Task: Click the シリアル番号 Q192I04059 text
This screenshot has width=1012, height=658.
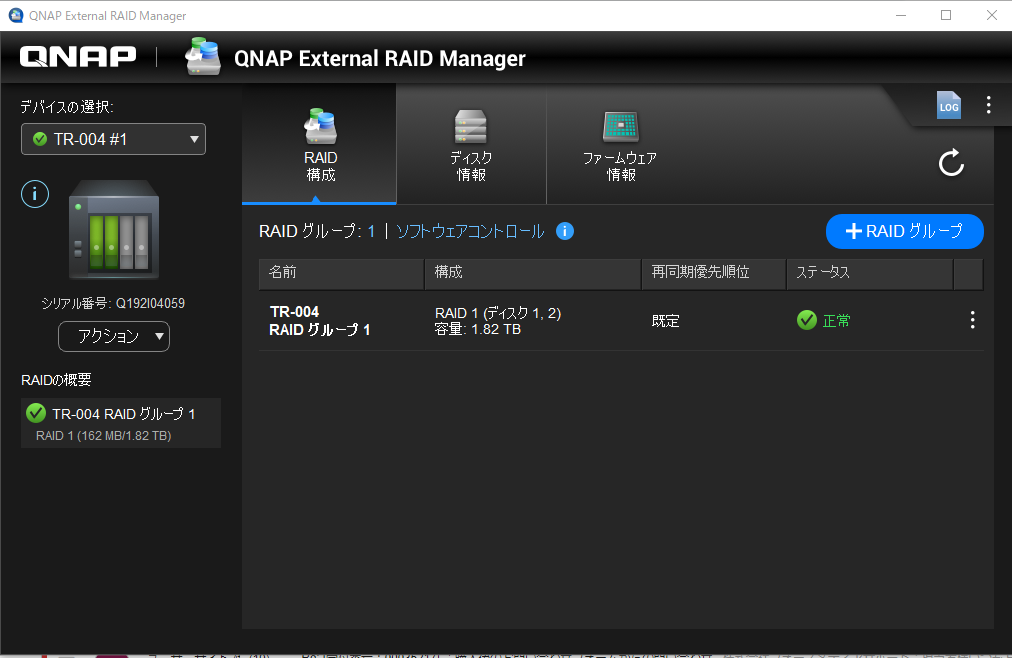Action: (113, 303)
